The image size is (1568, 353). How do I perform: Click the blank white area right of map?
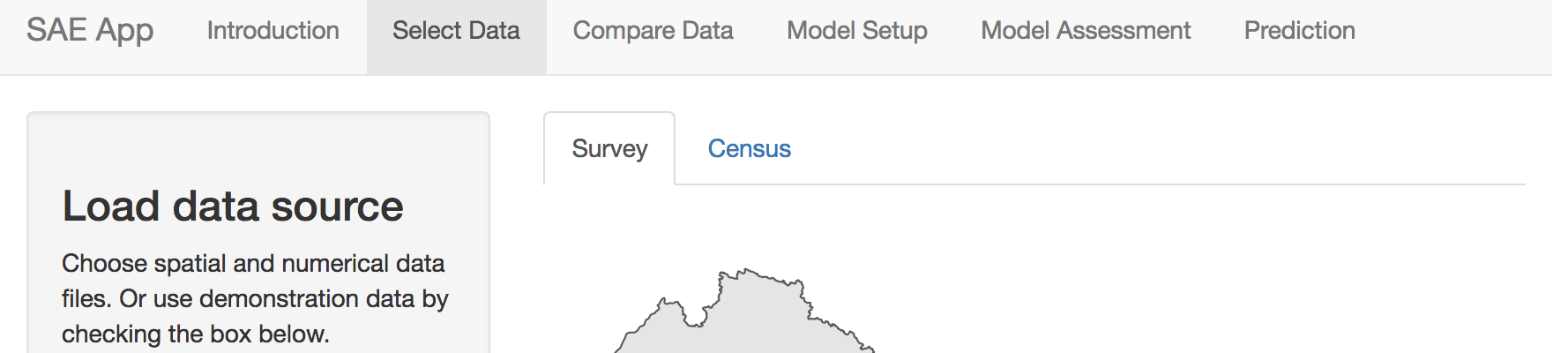[x=1191, y=282]
